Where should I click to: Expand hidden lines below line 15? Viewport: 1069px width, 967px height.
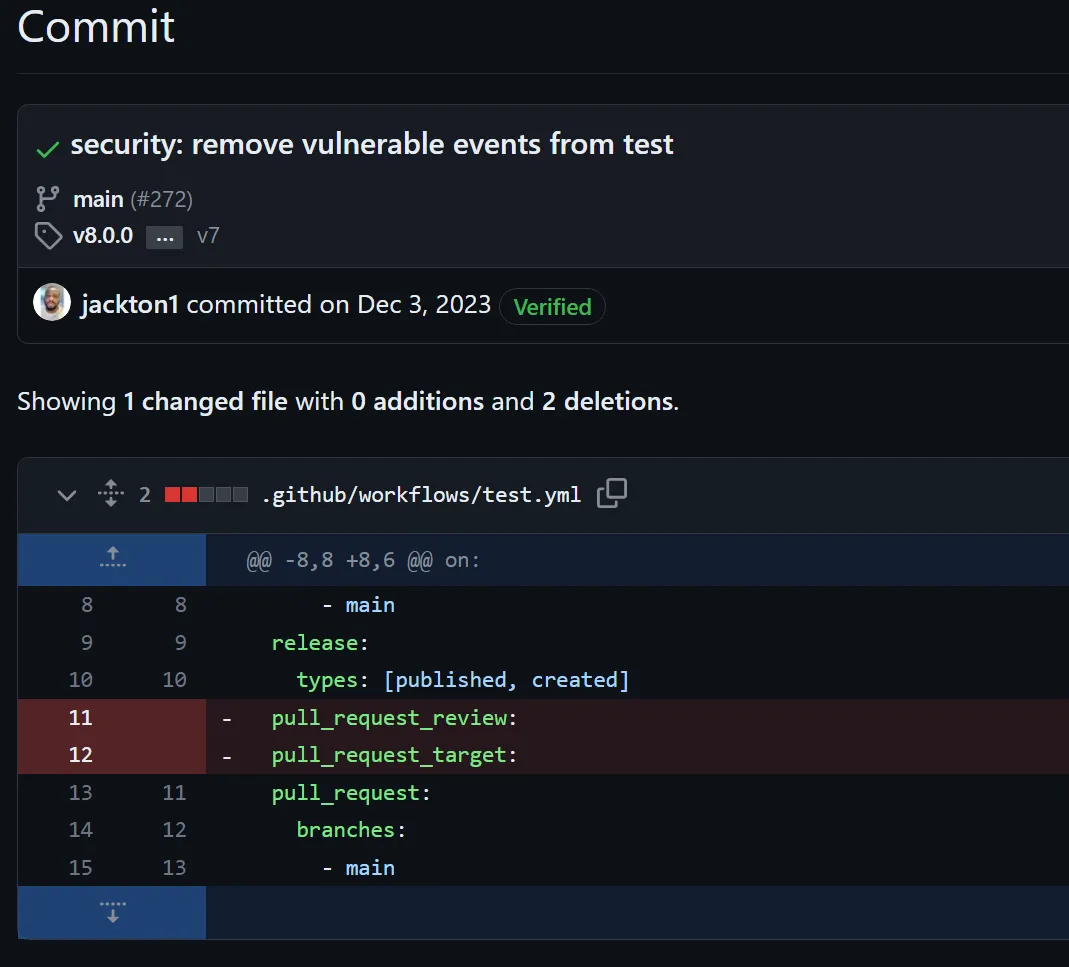click(x=112, y=911)
